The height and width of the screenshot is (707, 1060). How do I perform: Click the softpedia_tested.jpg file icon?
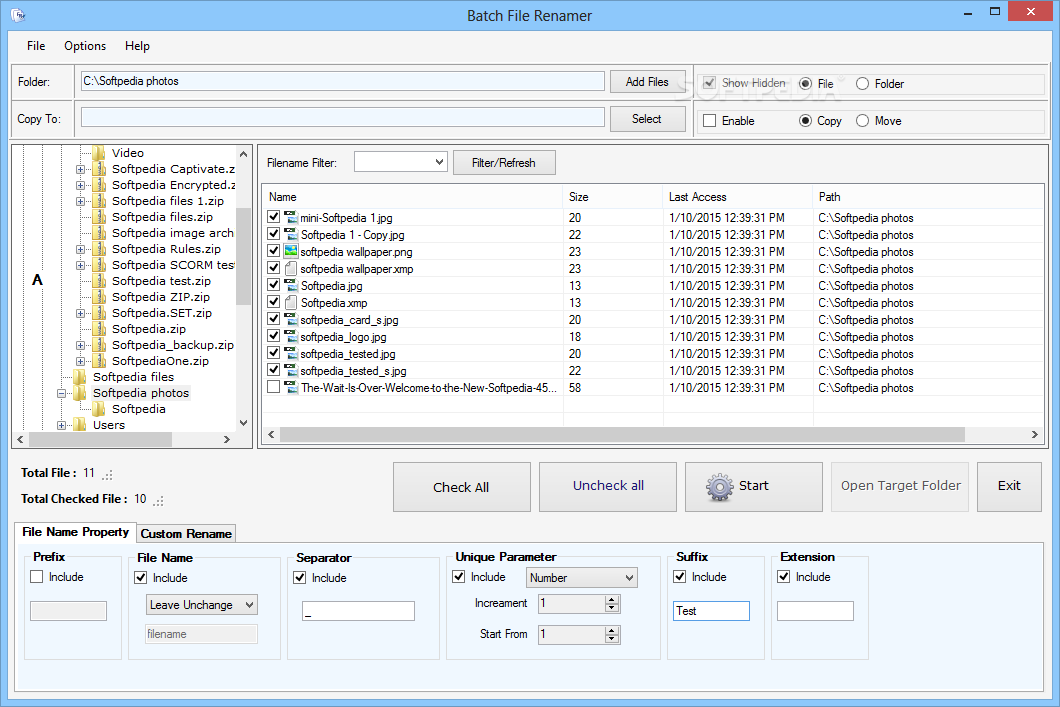click(x=291, y=354)
